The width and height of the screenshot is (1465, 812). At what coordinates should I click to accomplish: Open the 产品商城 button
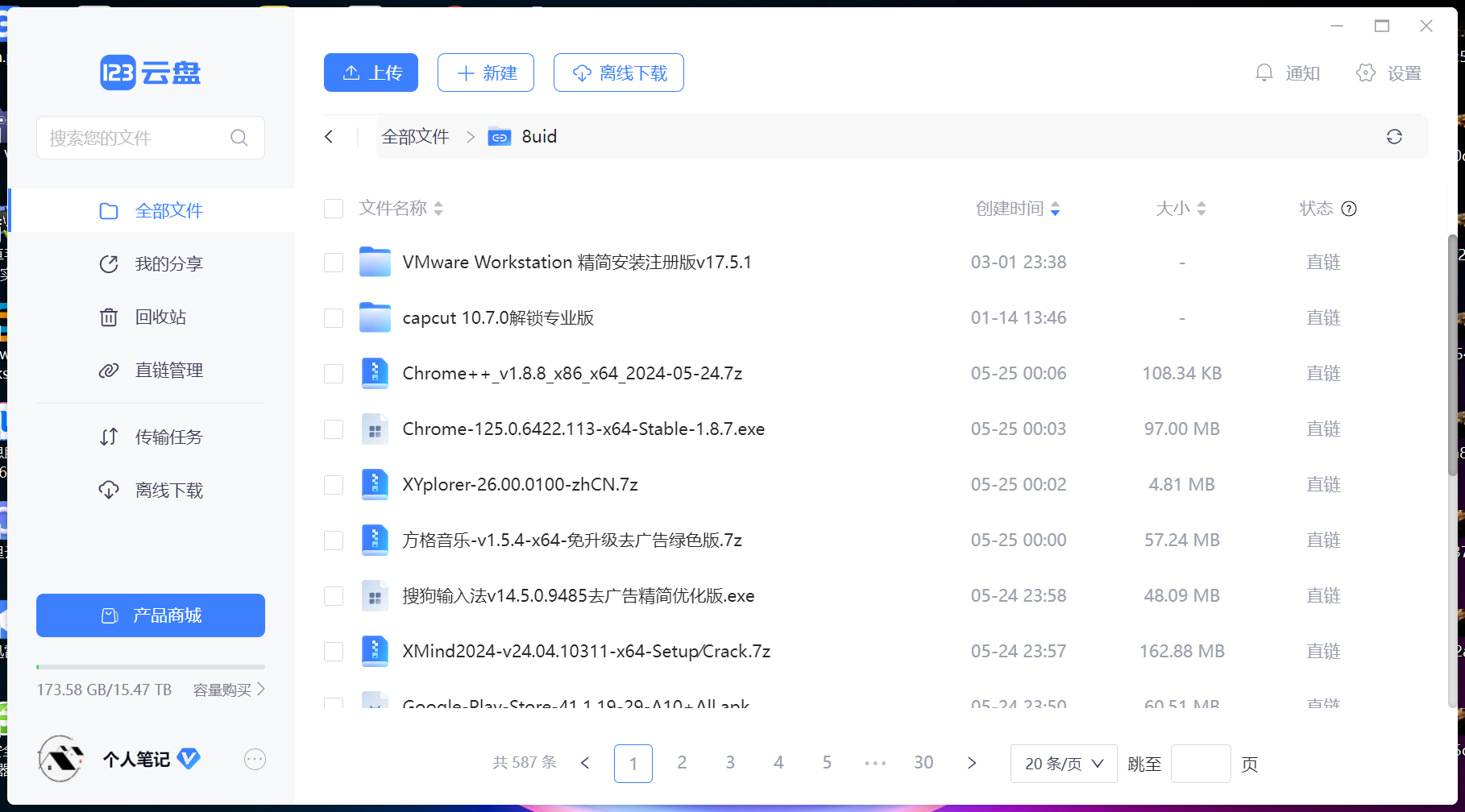(151, 615)
